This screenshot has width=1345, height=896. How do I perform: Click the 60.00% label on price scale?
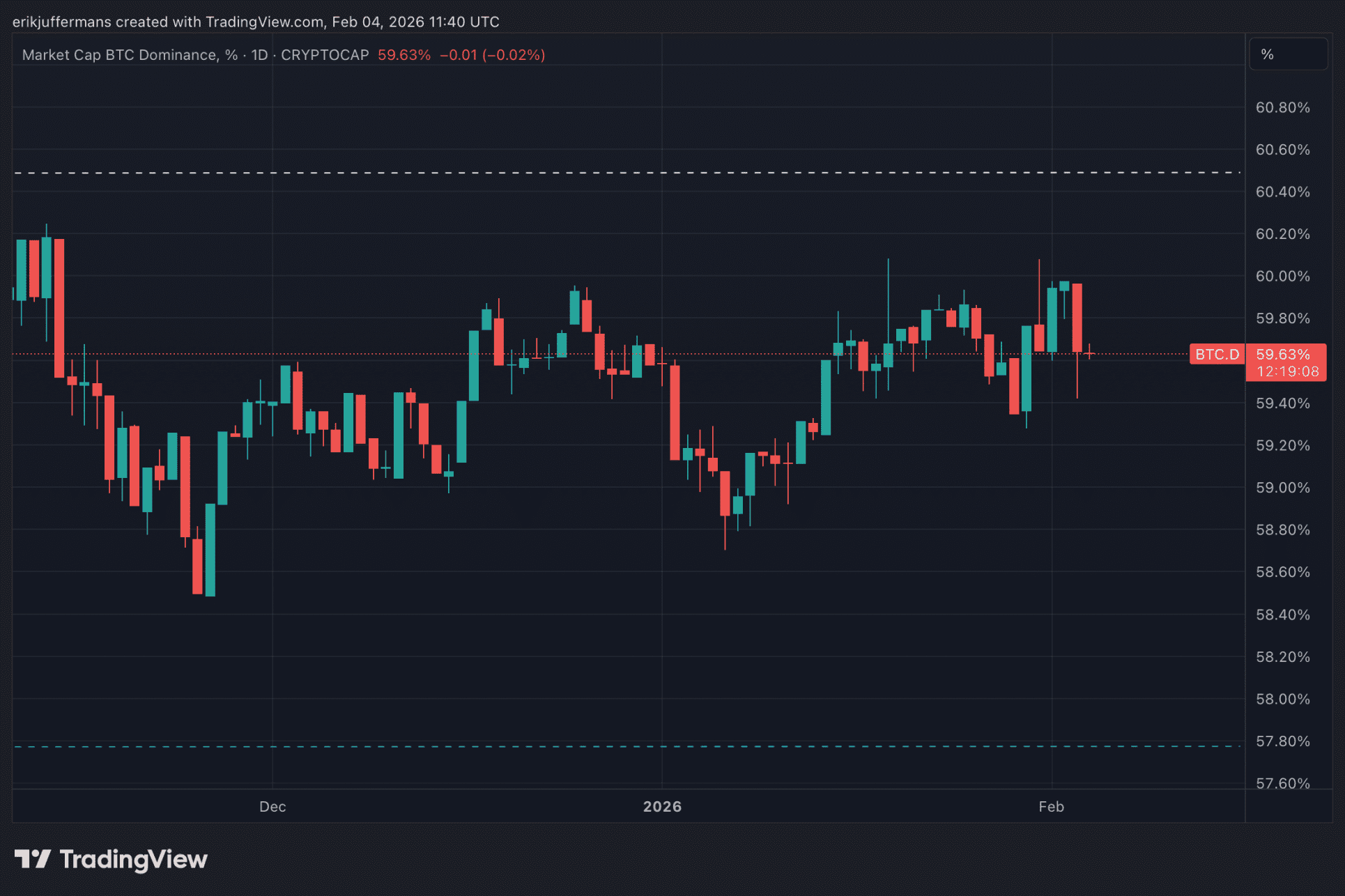coord(1282,276)
